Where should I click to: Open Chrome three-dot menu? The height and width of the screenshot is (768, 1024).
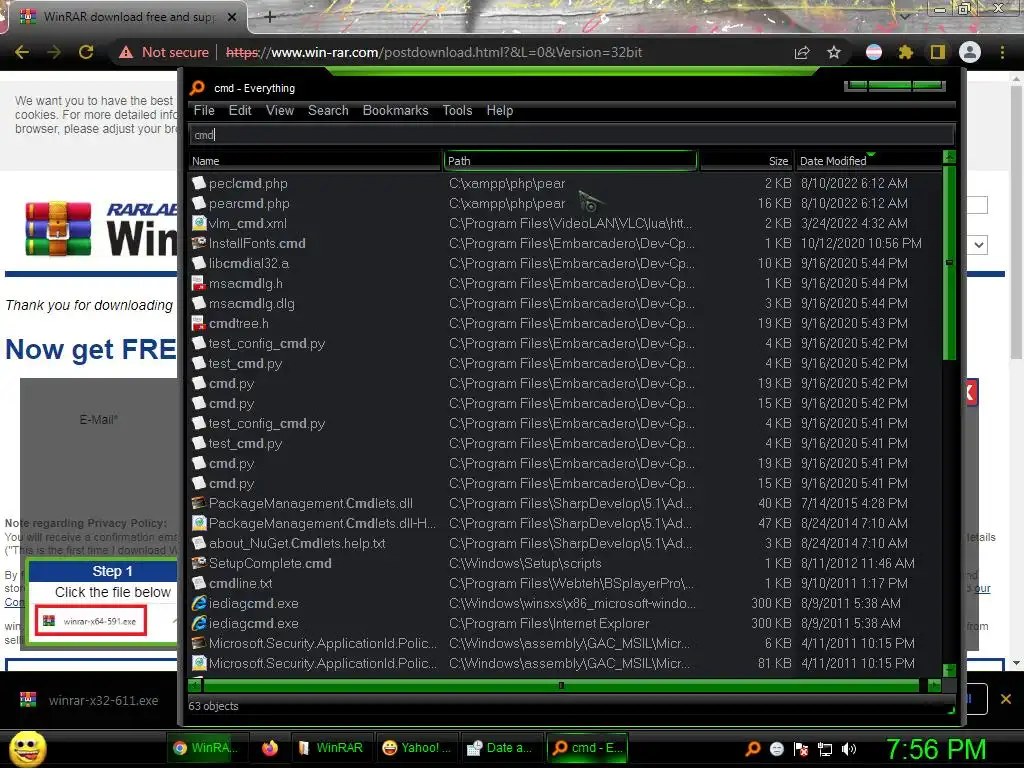pyautogui.click(x=1002, y=52)
